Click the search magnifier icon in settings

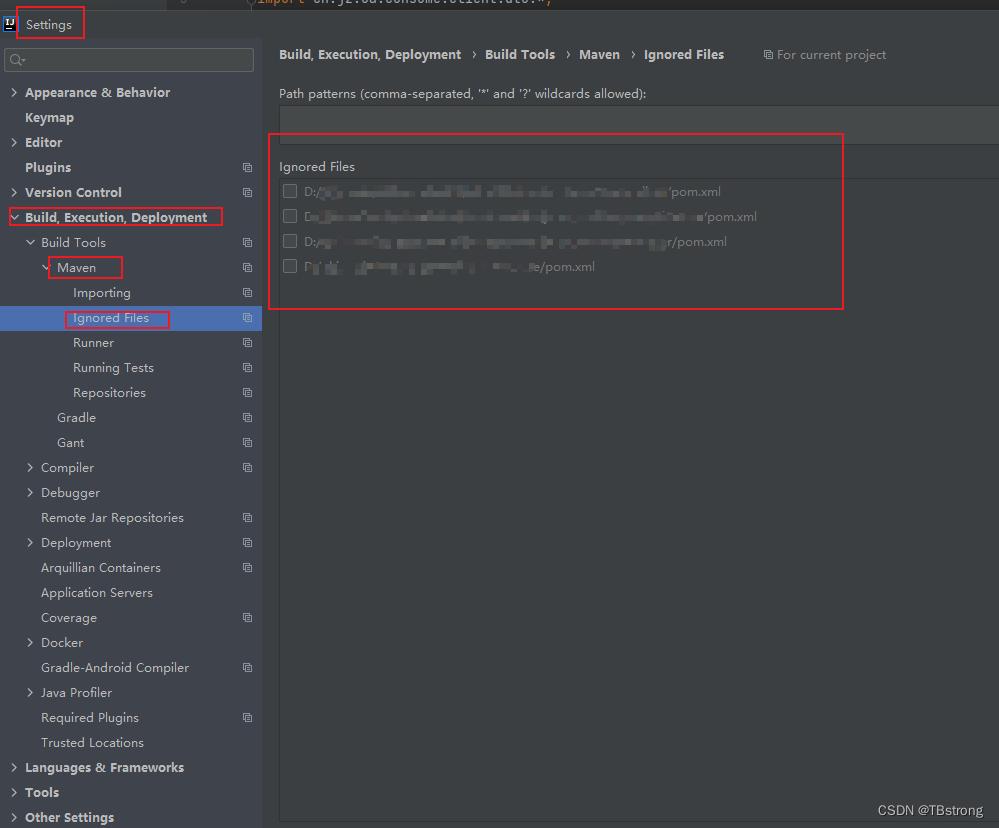[17, 60]
